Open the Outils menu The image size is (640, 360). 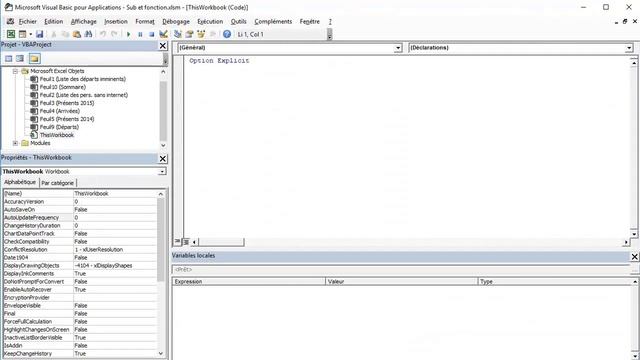(238, 22)
